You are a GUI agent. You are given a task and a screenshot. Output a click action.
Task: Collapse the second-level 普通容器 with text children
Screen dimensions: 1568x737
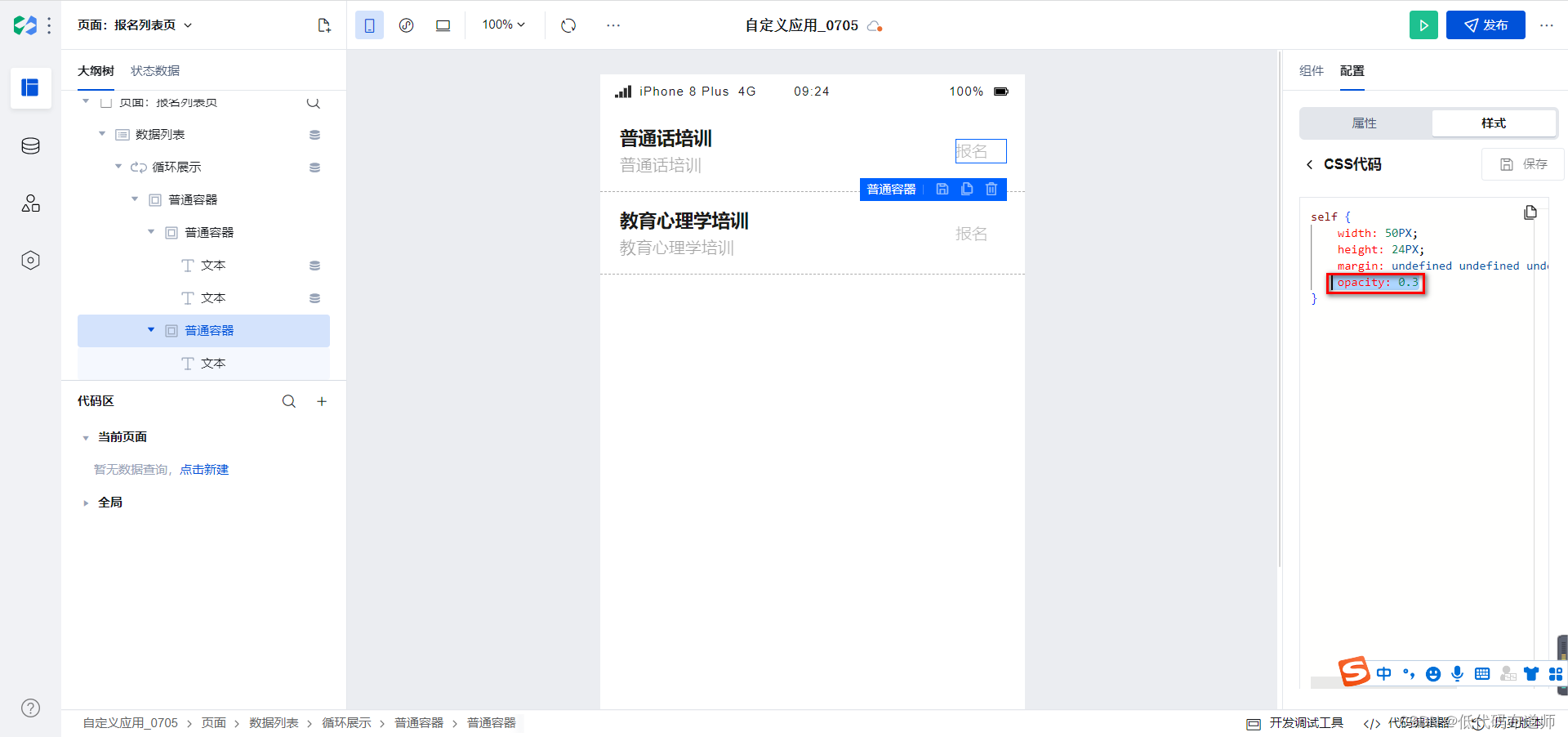151,232
